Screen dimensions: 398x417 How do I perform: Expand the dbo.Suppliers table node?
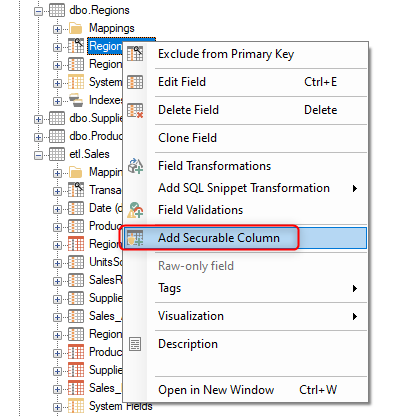[39, 119]
